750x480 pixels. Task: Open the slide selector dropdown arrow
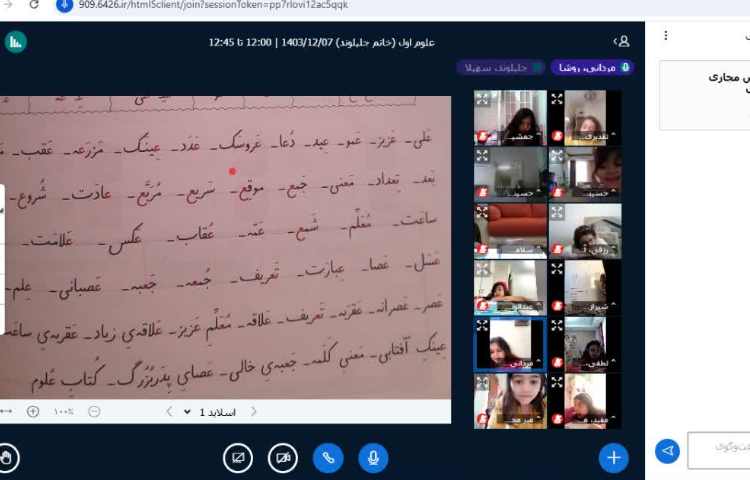(x=187, y=412)
